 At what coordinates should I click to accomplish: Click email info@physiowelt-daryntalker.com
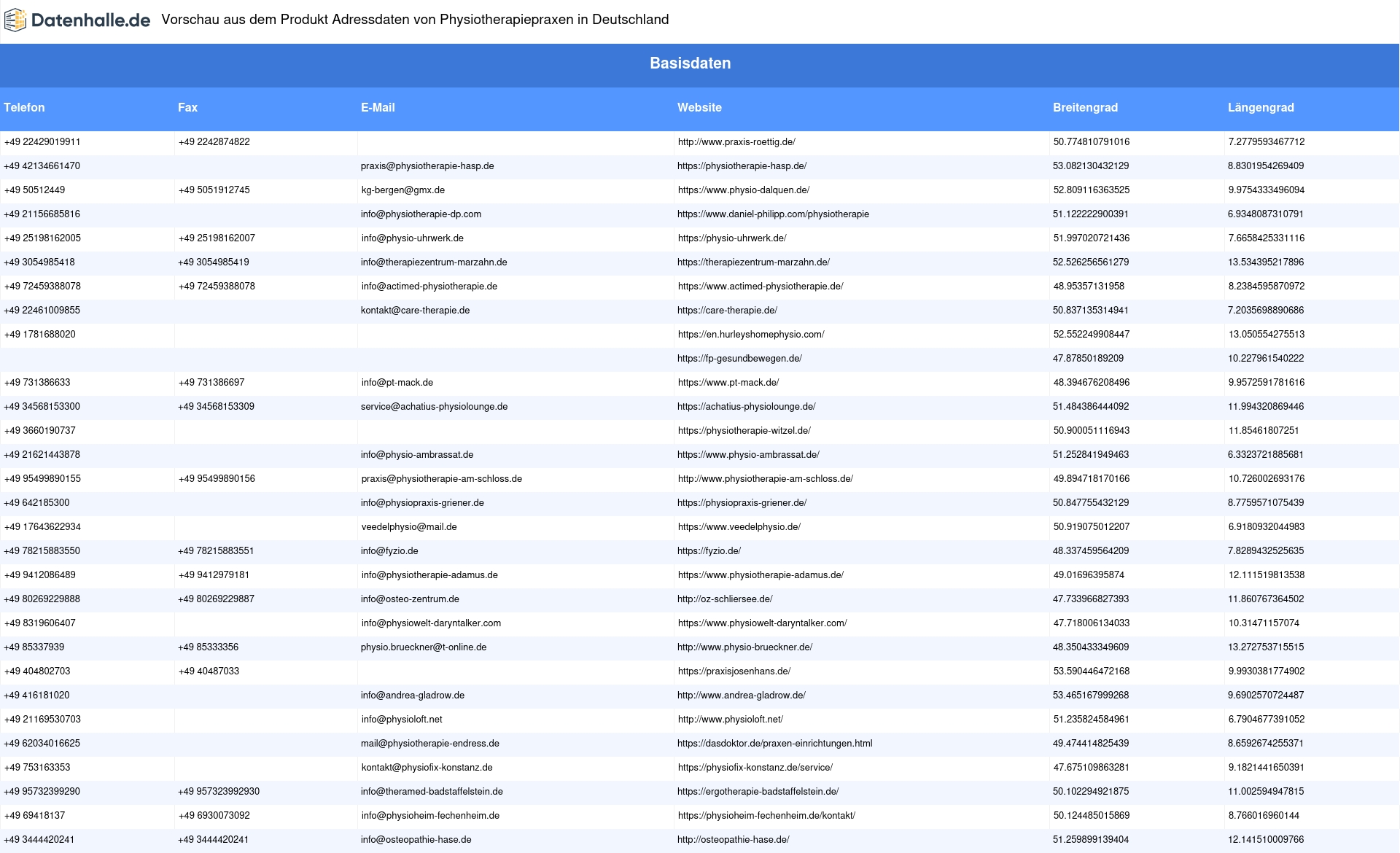coord(431,623)
